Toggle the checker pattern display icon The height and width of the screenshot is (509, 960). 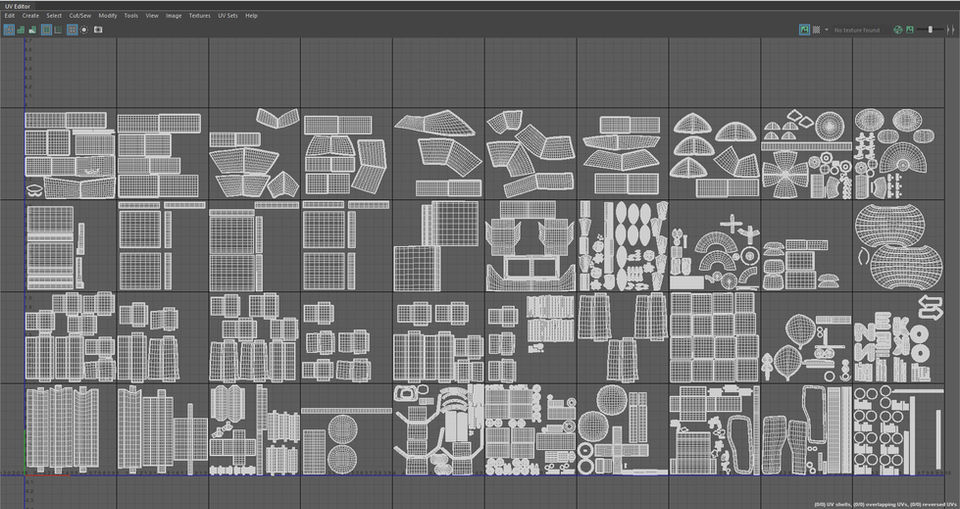816,29
